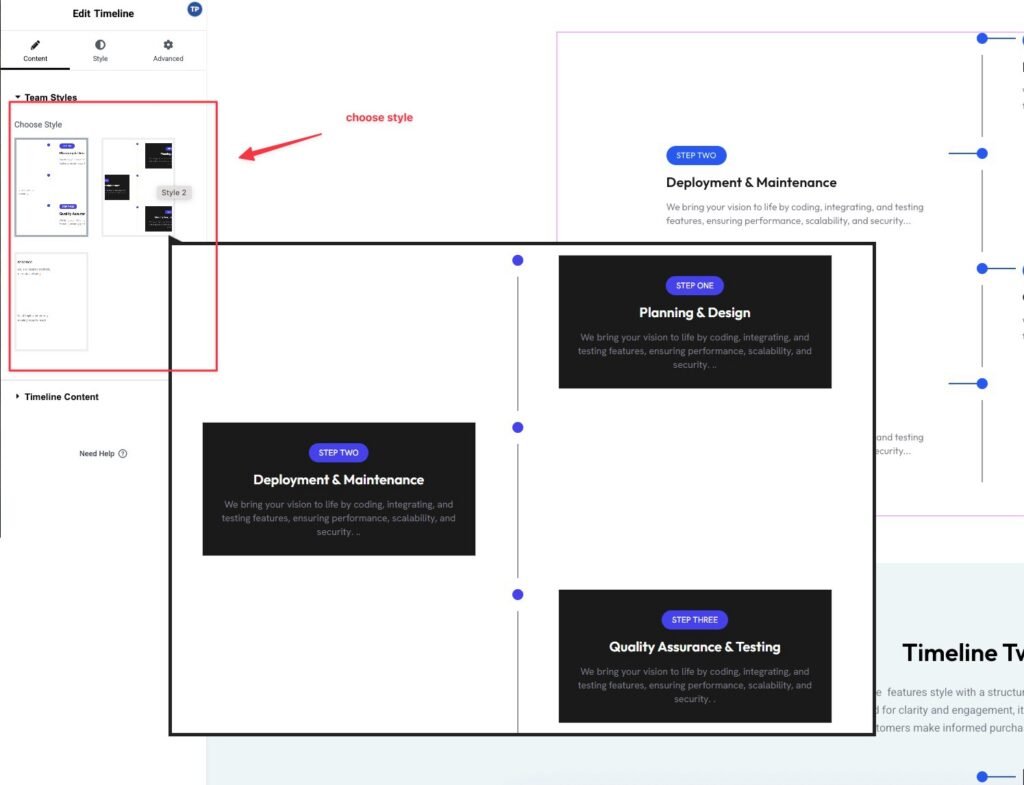Expand the Timeline Content section
This screenshot has height=785, width=1024.
click(x=61, y=397)
